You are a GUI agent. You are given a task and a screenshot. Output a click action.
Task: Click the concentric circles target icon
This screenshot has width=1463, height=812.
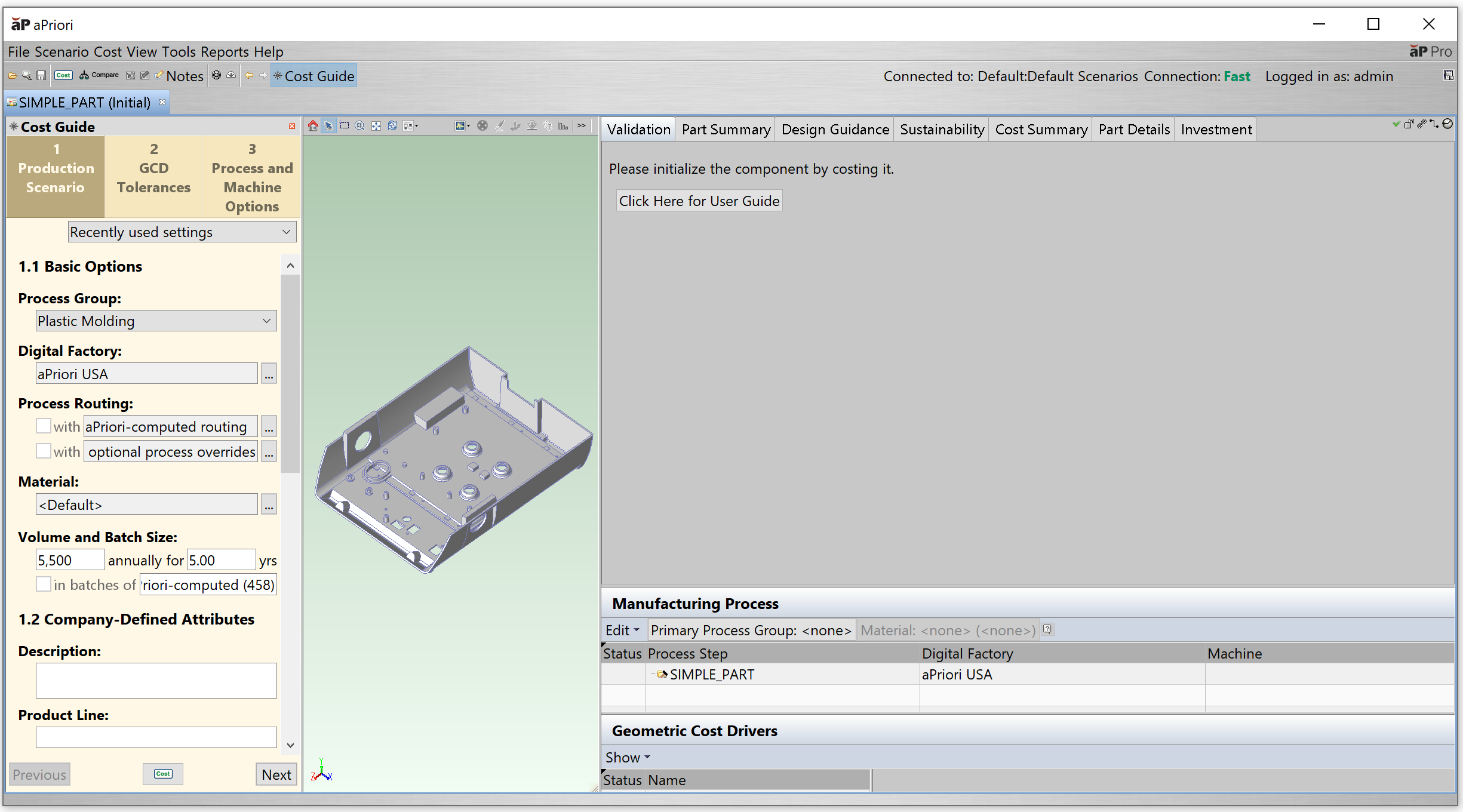pyautogui.click(x=217, y=76)
